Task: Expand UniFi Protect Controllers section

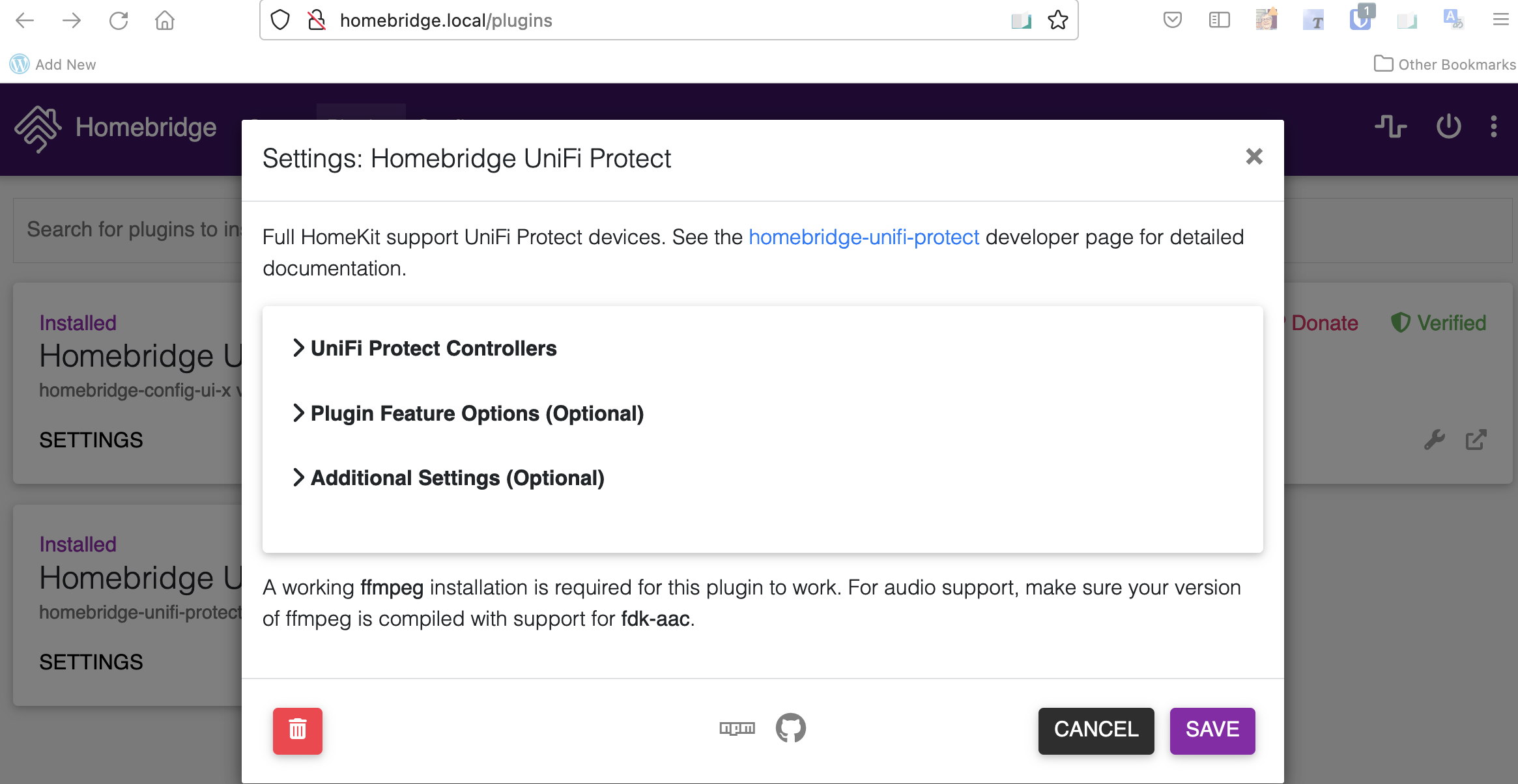Action: (433, 348)
